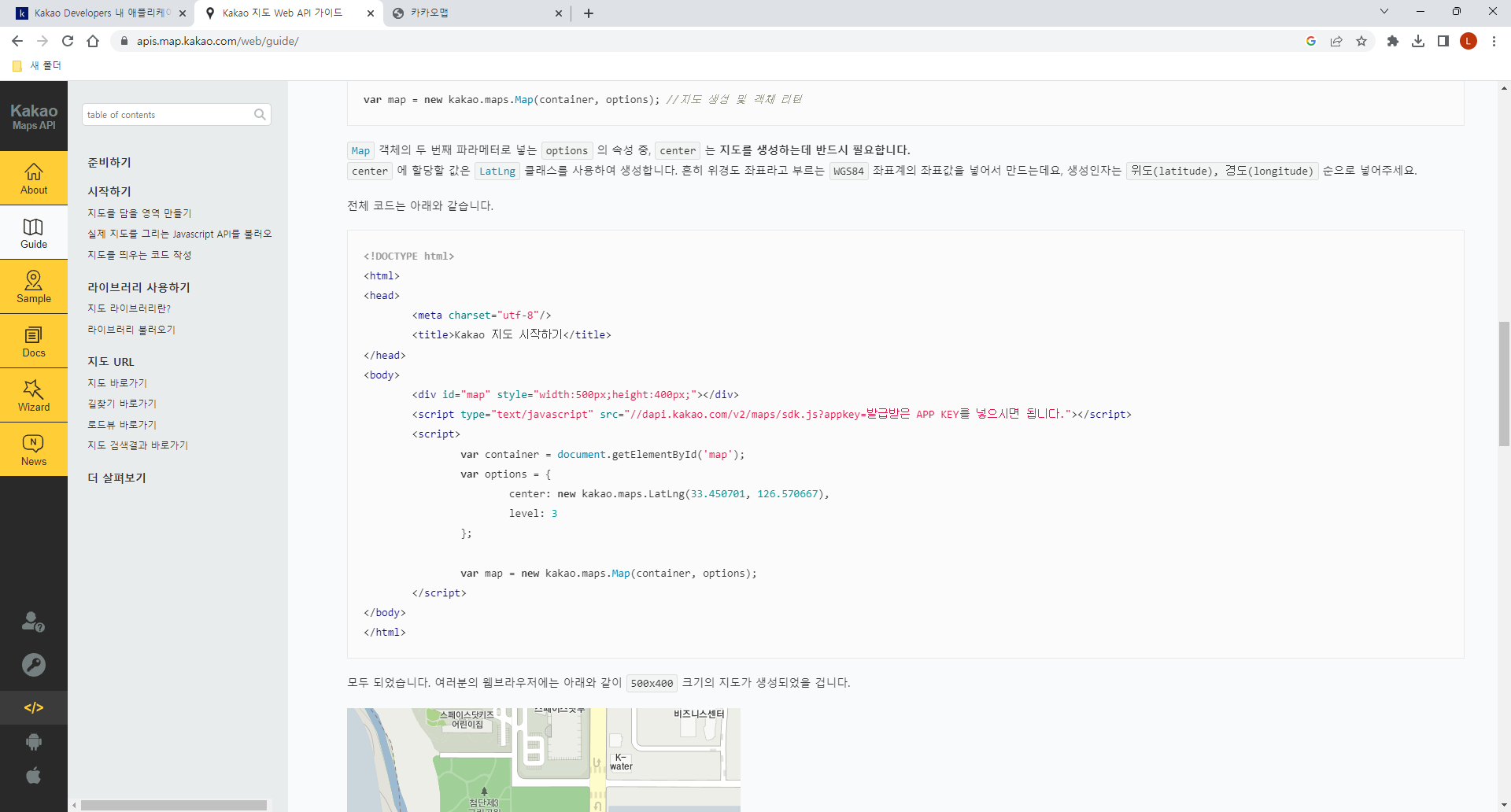Click the Kakao Maps API logo
Image resolution: width=1511 pixels, height=812 pixels.
click(x=34, y=116)
